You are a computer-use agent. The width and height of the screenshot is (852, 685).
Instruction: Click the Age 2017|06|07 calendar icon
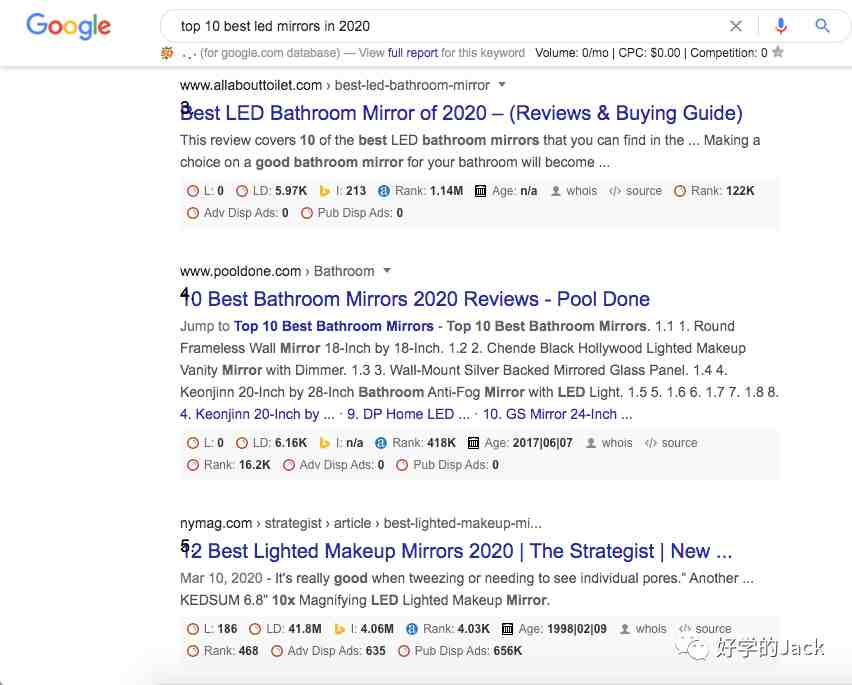click(473, 443)
